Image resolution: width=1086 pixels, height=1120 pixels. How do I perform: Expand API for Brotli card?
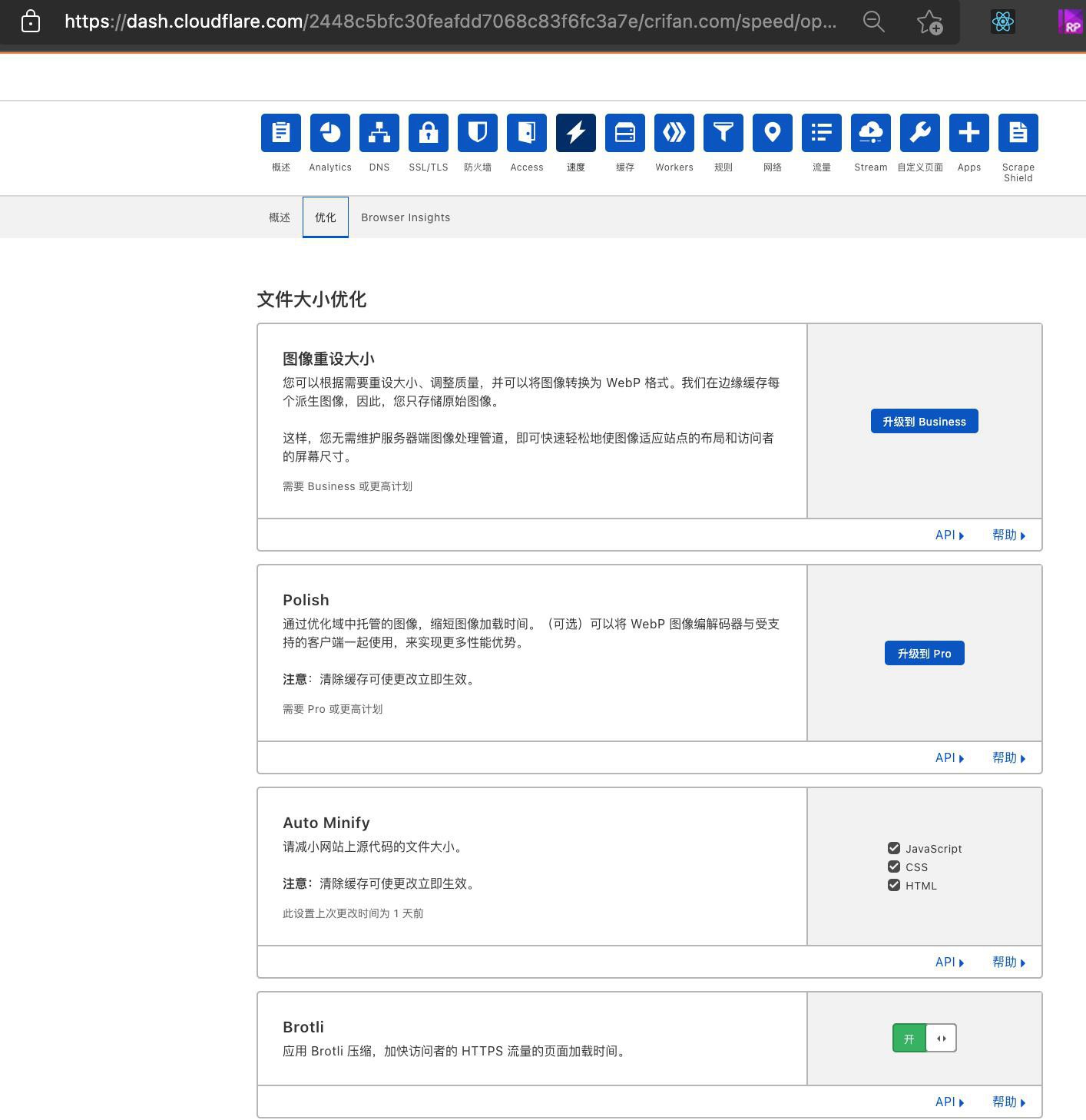tap(950, 1102)
